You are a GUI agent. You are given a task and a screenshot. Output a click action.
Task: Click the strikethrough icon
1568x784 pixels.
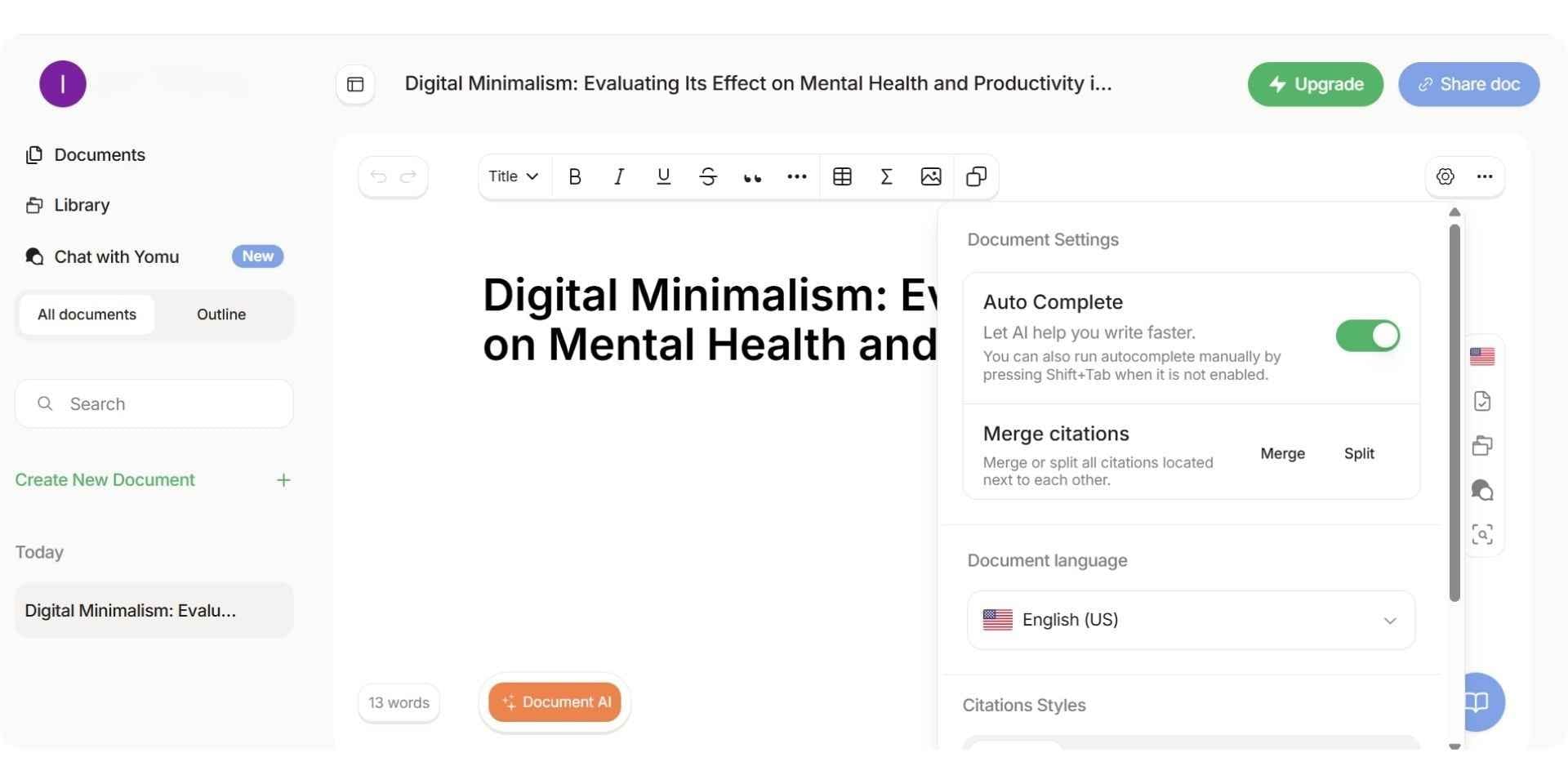coord(708,176)
